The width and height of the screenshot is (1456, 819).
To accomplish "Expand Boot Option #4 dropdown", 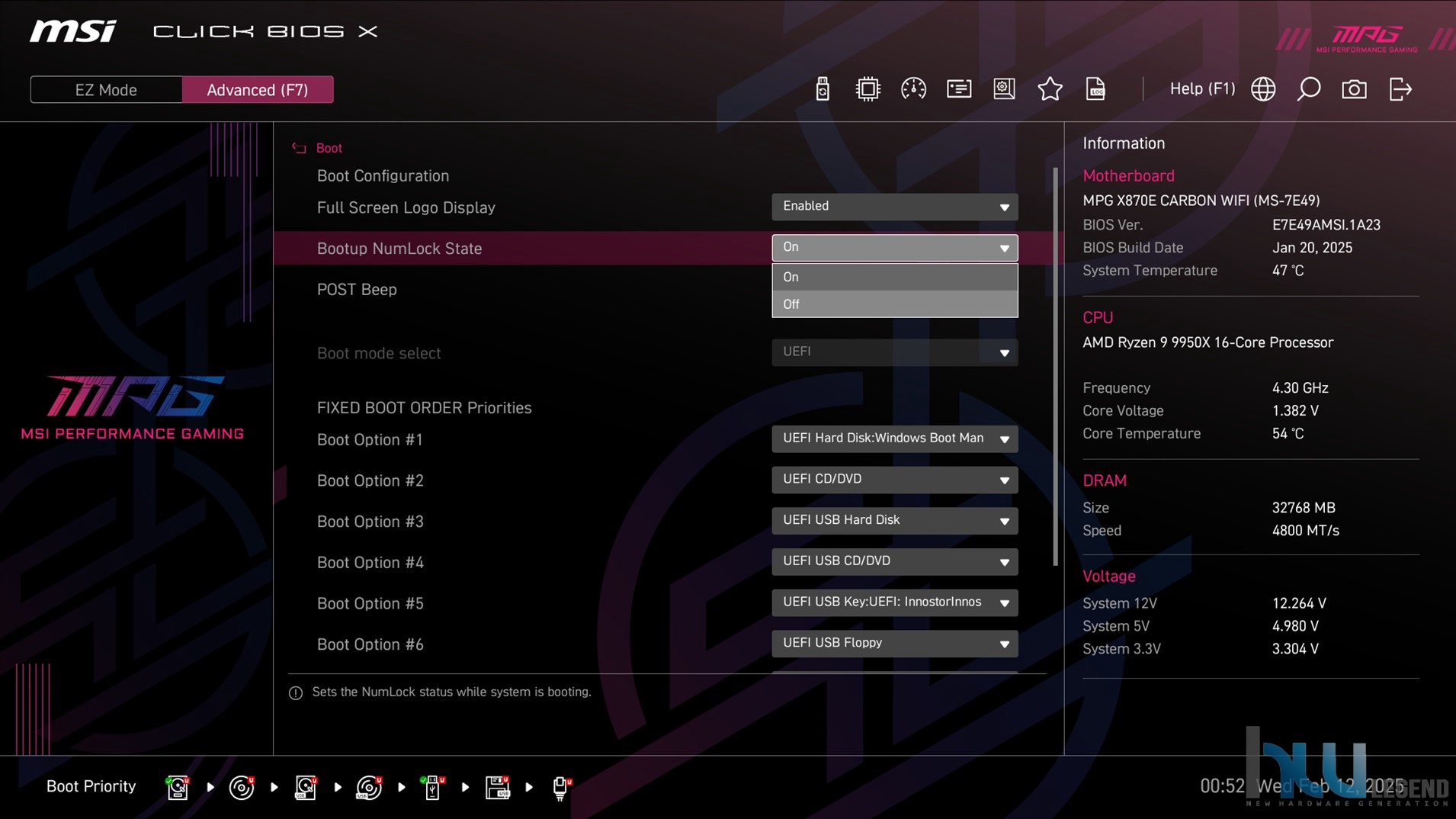I will click(894, 562).
